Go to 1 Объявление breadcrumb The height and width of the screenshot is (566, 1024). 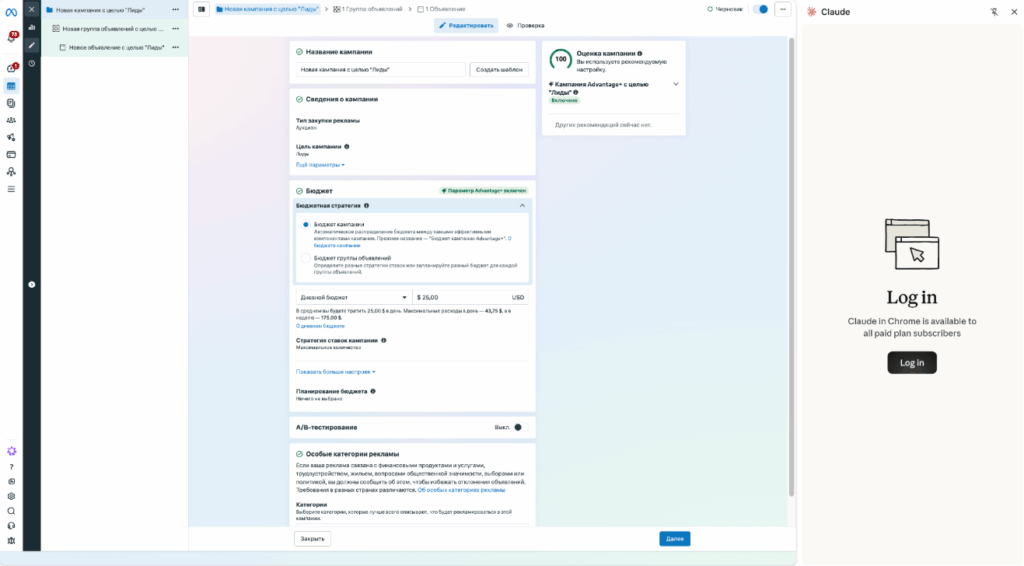[x=441, y=9]
